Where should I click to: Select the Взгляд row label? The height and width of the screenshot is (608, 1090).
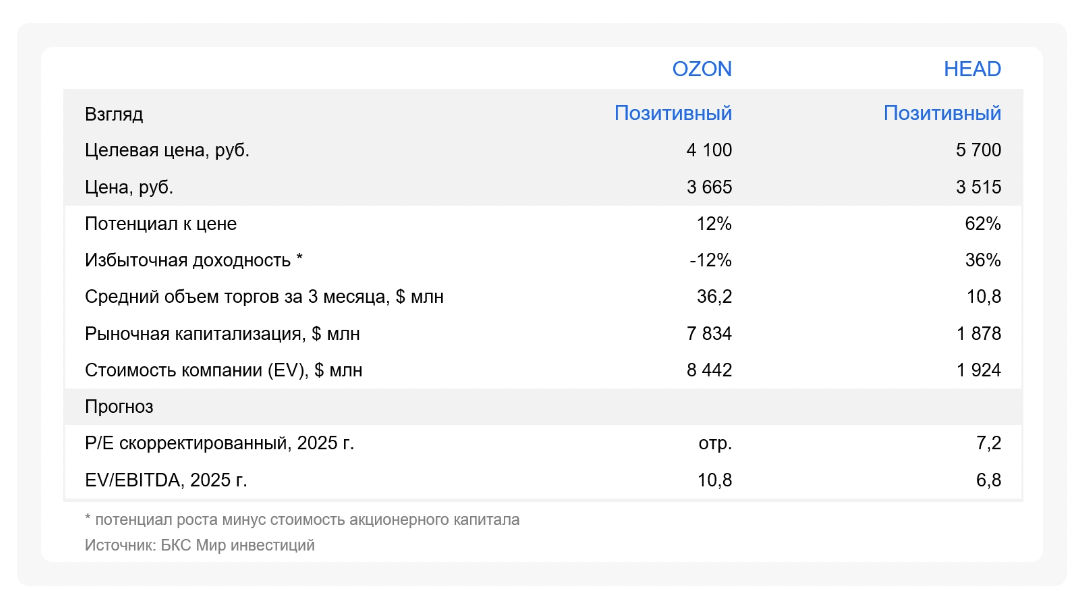click(114, 114)
